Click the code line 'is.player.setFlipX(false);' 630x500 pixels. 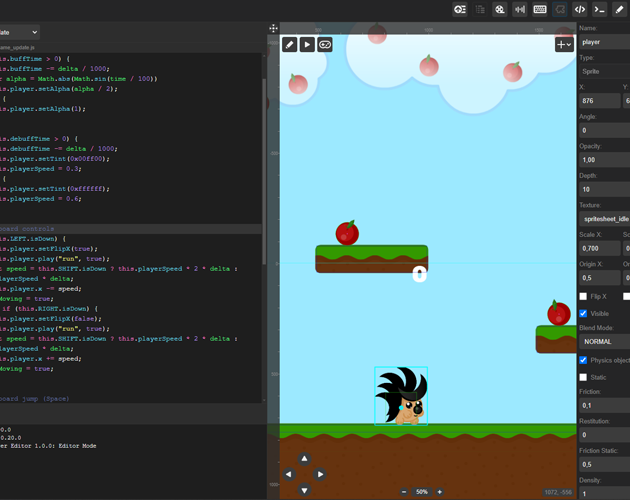pyautogui.click(x=51, y=319)
